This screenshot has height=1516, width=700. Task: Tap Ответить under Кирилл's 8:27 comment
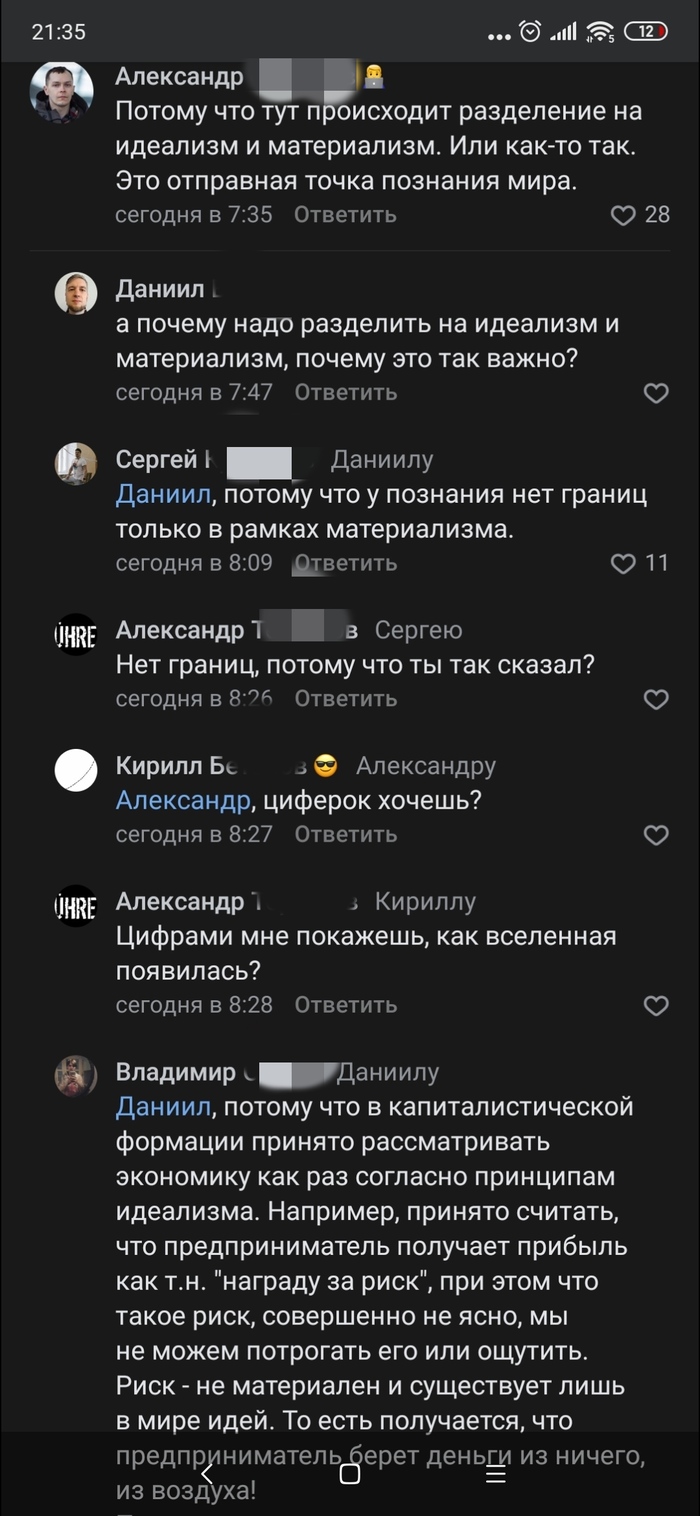coord(345,835)
